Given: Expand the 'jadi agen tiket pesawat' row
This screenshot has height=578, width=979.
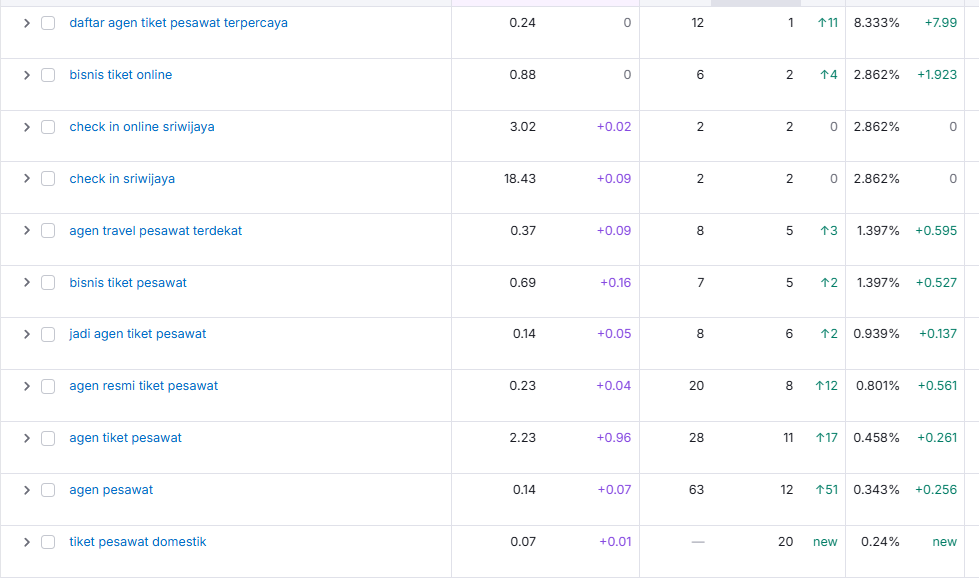Looking at the screenshot, I should (27, 334).
